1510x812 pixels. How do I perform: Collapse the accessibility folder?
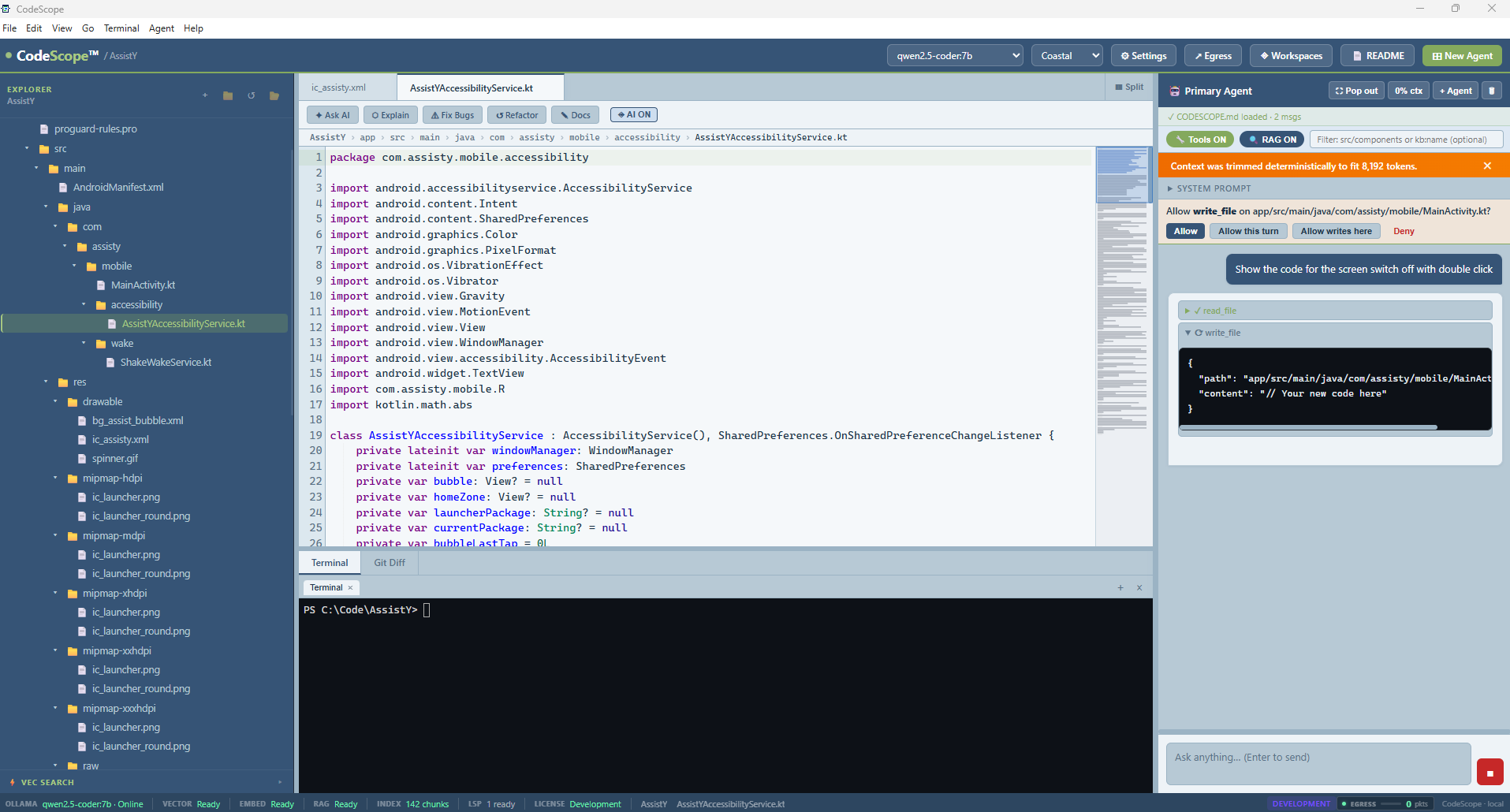click(x=84, y=305)
